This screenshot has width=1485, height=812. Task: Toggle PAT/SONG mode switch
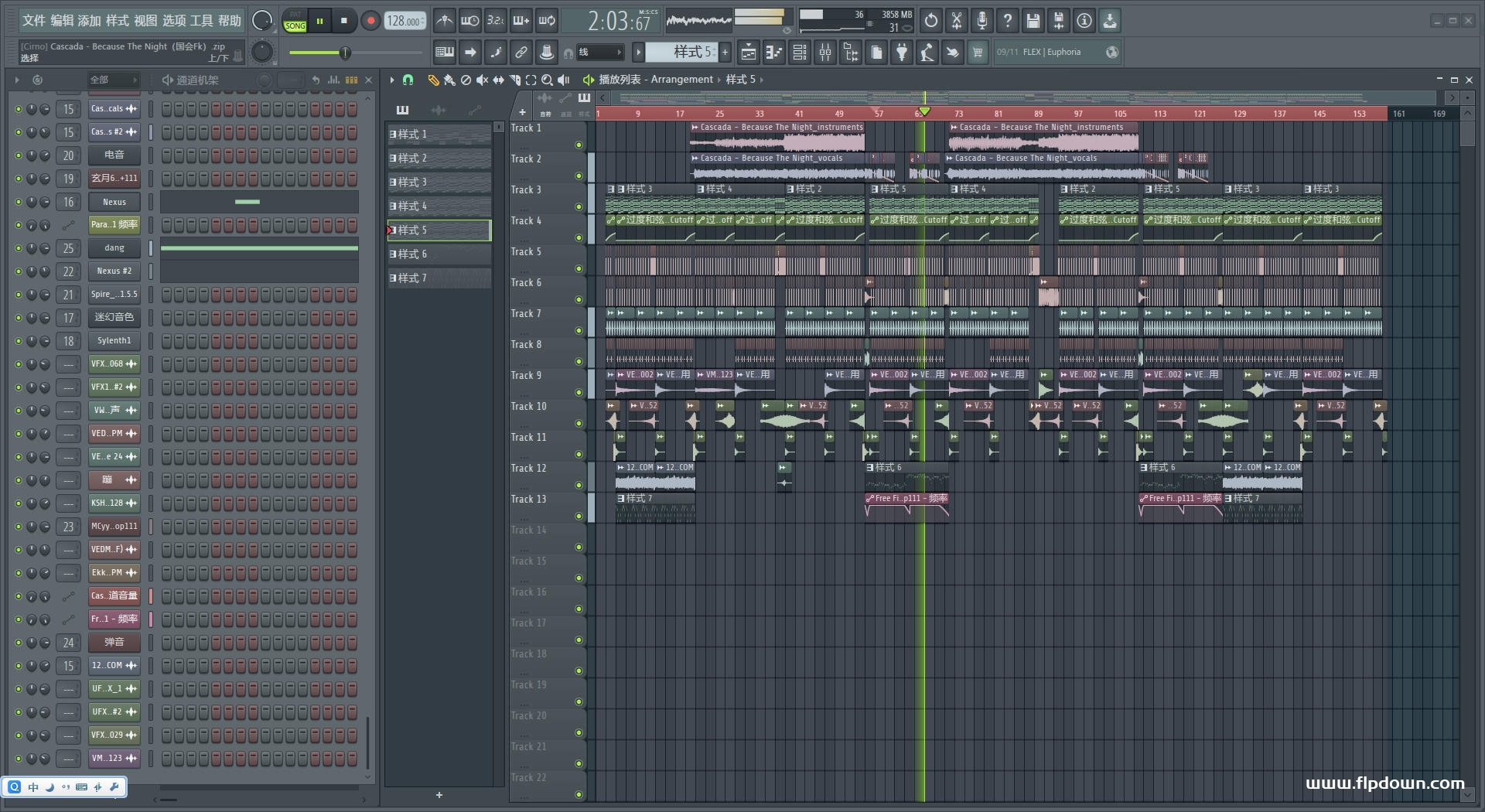pos(295,21)
